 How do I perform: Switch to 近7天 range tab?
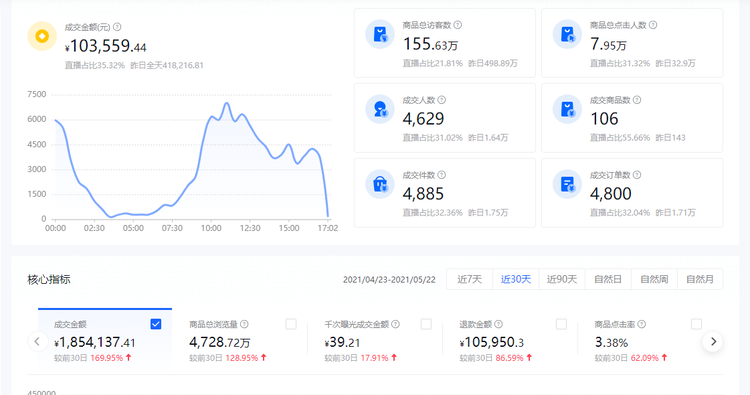click(x=469, y=279)
